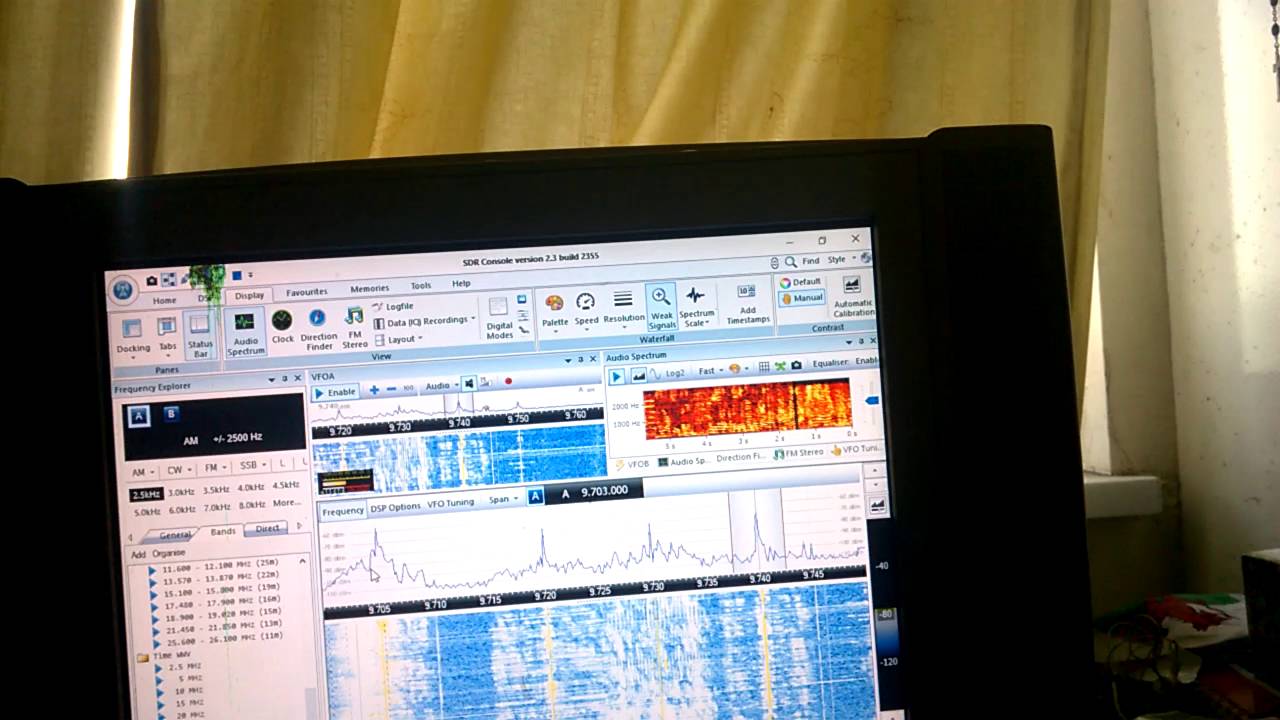Select the 6.0kHz filter bandwidth
The height and width of the screenshot is (720, 1280).
pos(181,510)
